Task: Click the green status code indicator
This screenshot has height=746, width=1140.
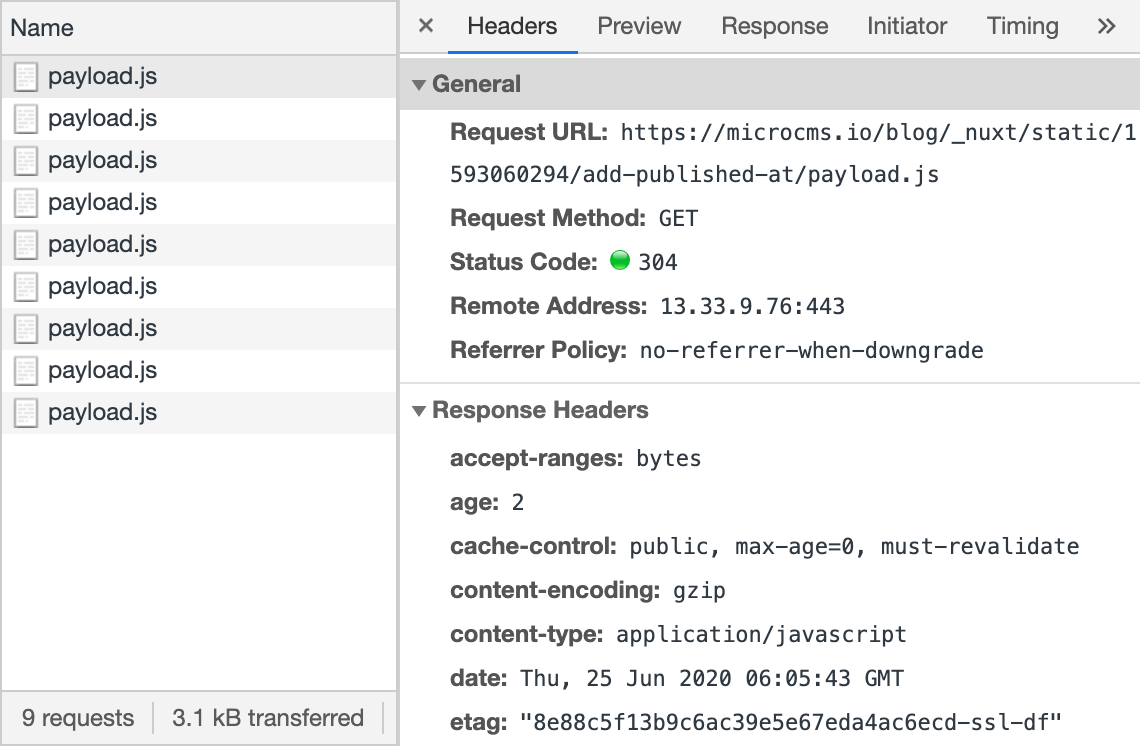Action: (x=619, y=262)
